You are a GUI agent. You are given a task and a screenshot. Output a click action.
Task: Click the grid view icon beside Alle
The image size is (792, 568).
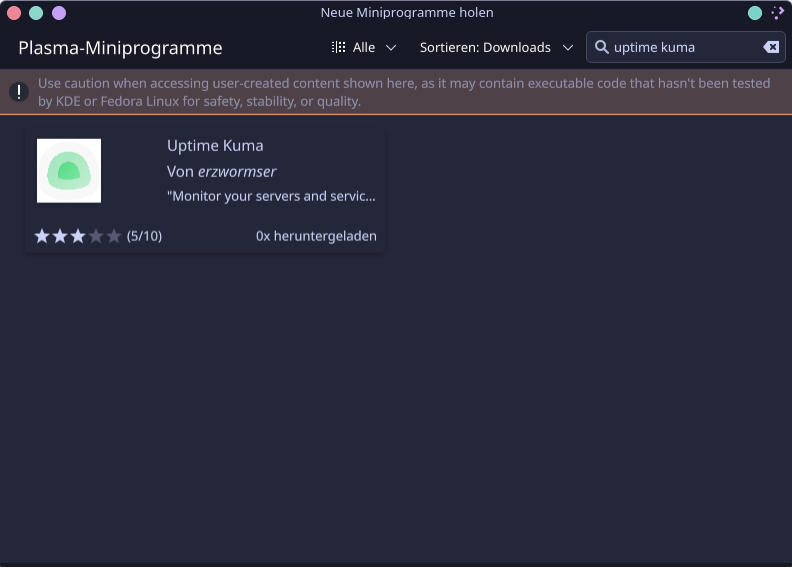pyautogui.click(x=338, y=47)
